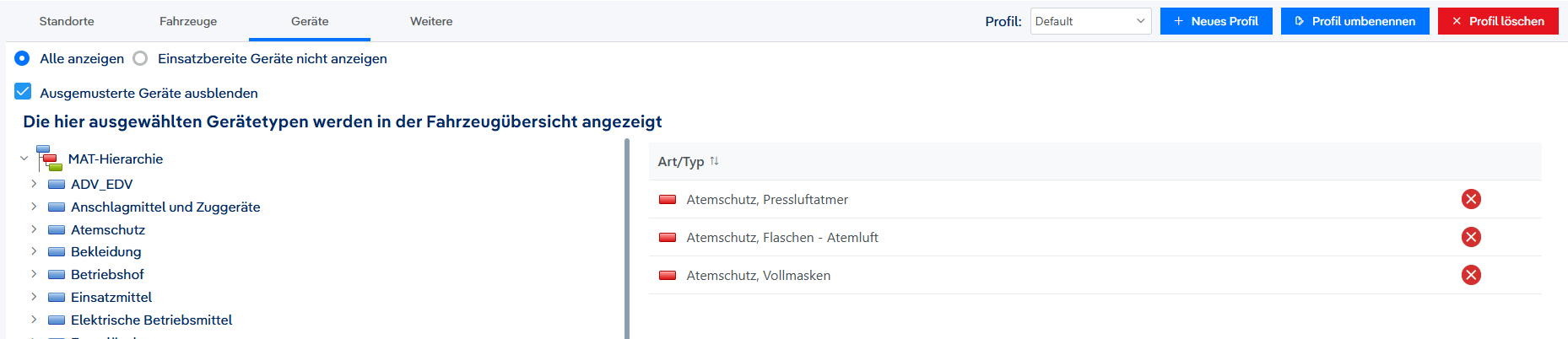Viewport: 1568px width, 339px height.
Task: Click the sort arrows next to Art/Typ
Action: (714, 161)
